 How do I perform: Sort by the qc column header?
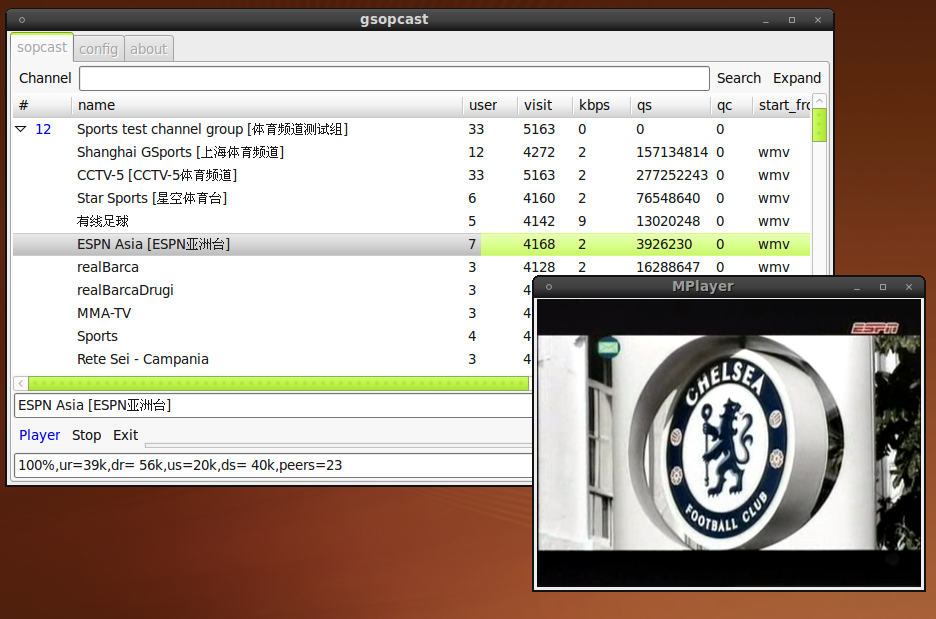[x=731, y=105]
